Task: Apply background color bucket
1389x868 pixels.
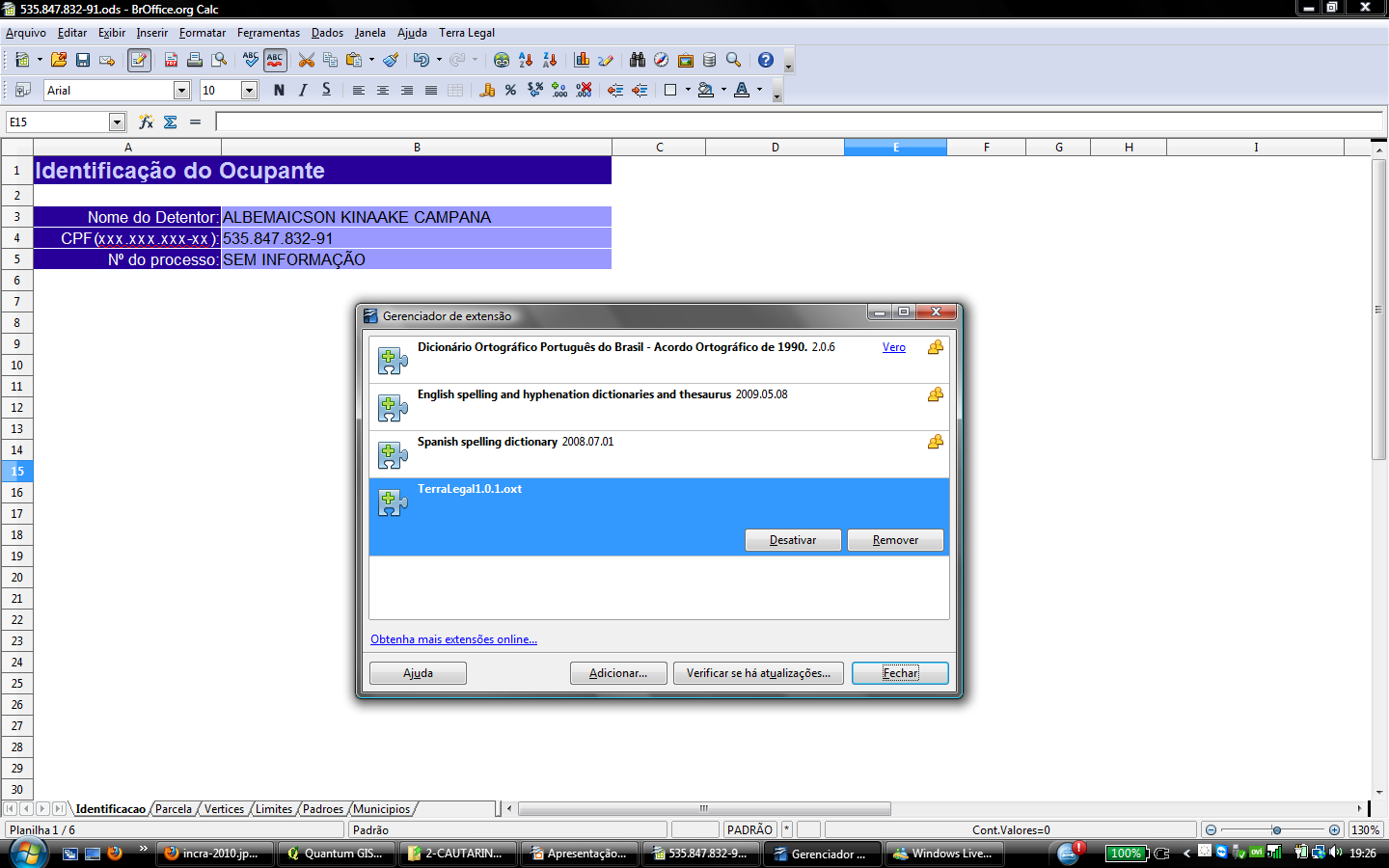Action: click(706, 90)
